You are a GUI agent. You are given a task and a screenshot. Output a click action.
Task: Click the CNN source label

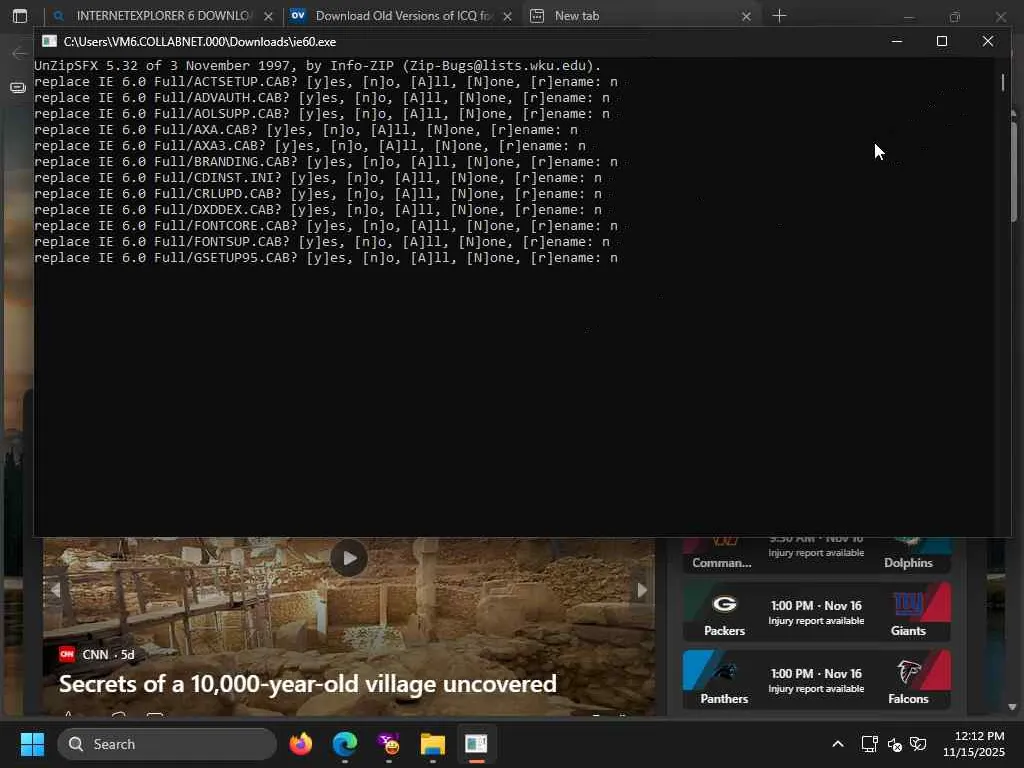point(95,654)
